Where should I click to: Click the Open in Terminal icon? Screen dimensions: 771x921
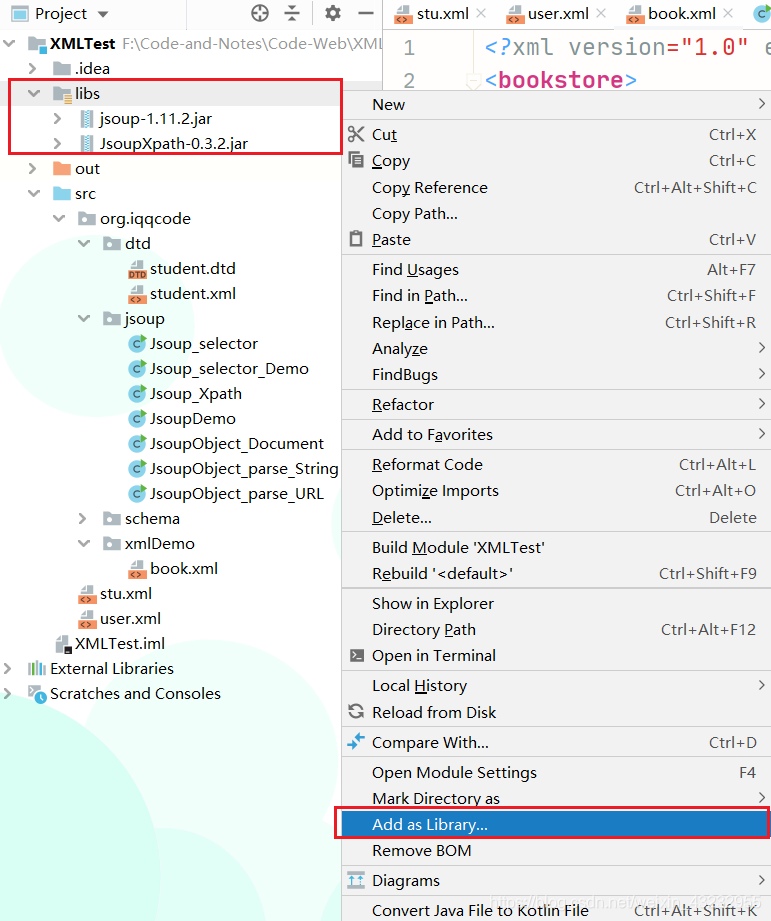click(356, 655)
